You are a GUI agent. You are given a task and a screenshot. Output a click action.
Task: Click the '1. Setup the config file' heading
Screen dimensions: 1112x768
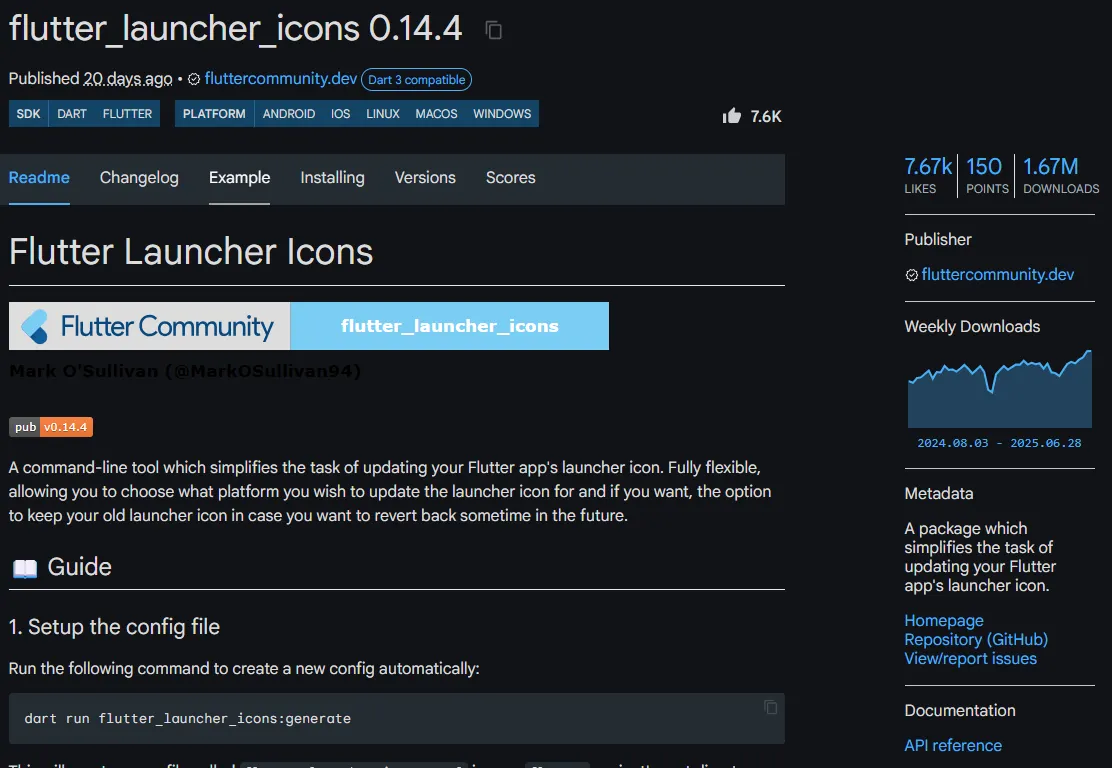(x=114, y=627)
